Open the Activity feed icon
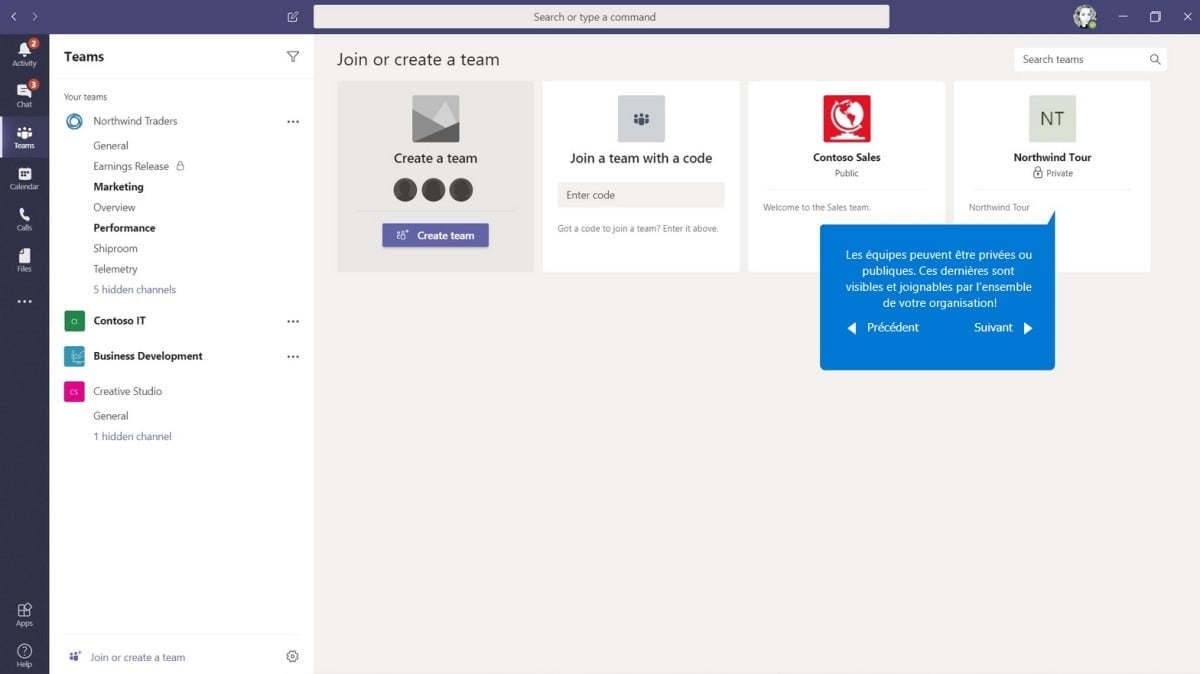 point(24,54)
